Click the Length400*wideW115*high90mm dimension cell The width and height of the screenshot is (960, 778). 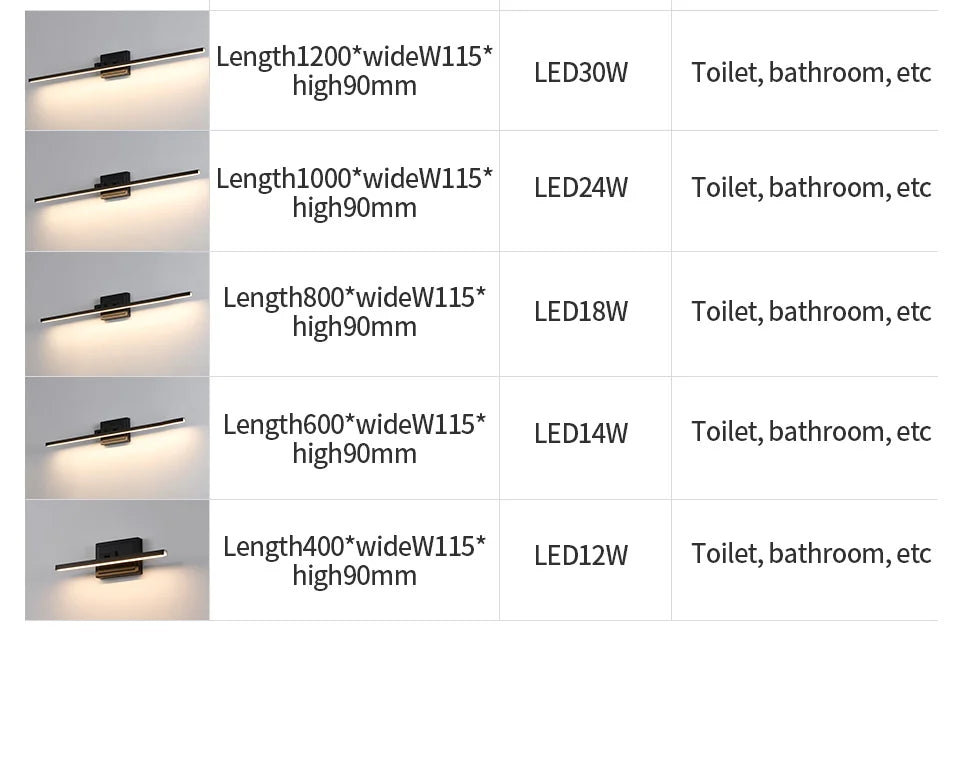pyautogui.click(x=354, y=561)
